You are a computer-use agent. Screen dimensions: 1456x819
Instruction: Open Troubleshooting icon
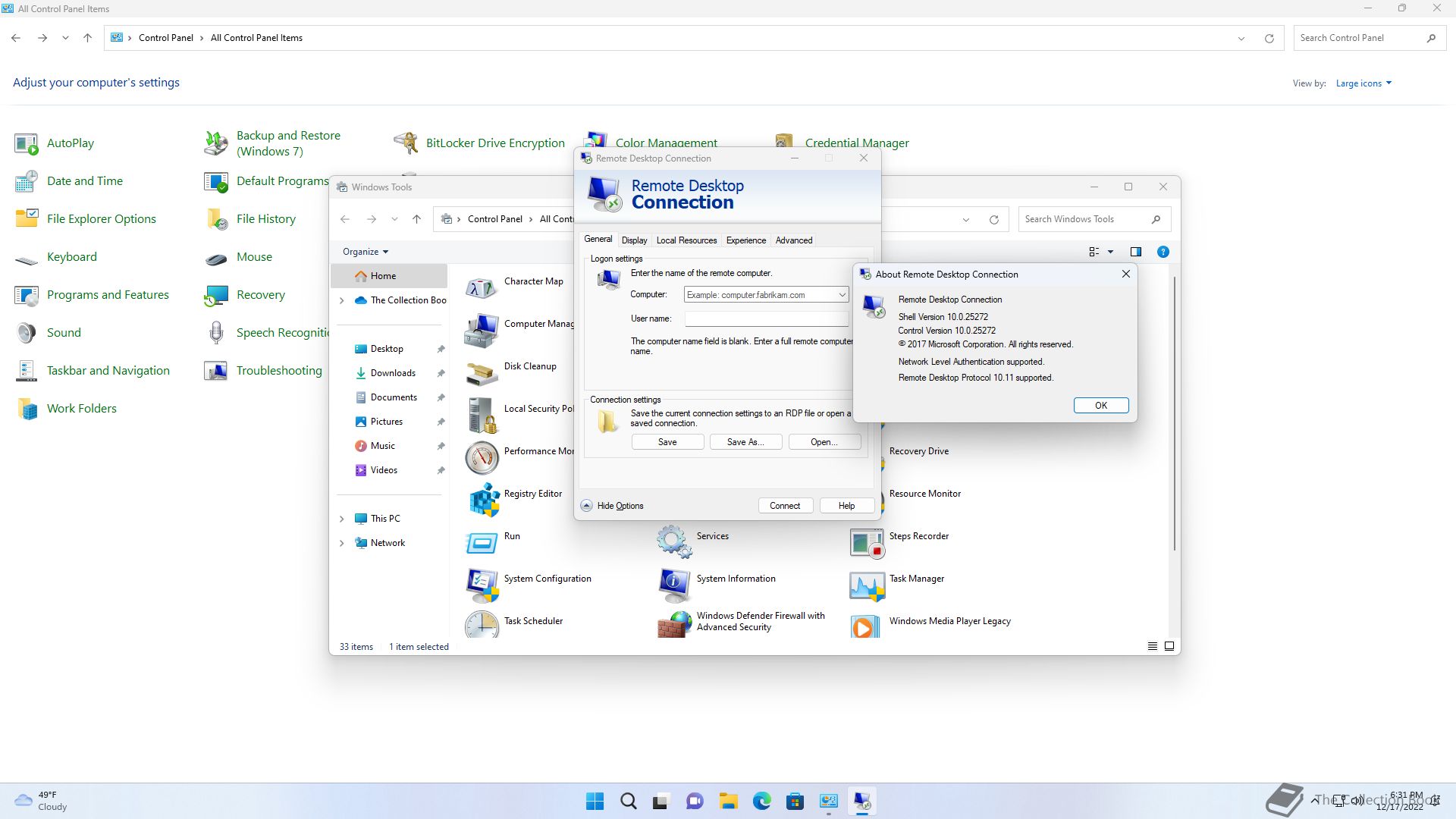(x=216, y=371)
